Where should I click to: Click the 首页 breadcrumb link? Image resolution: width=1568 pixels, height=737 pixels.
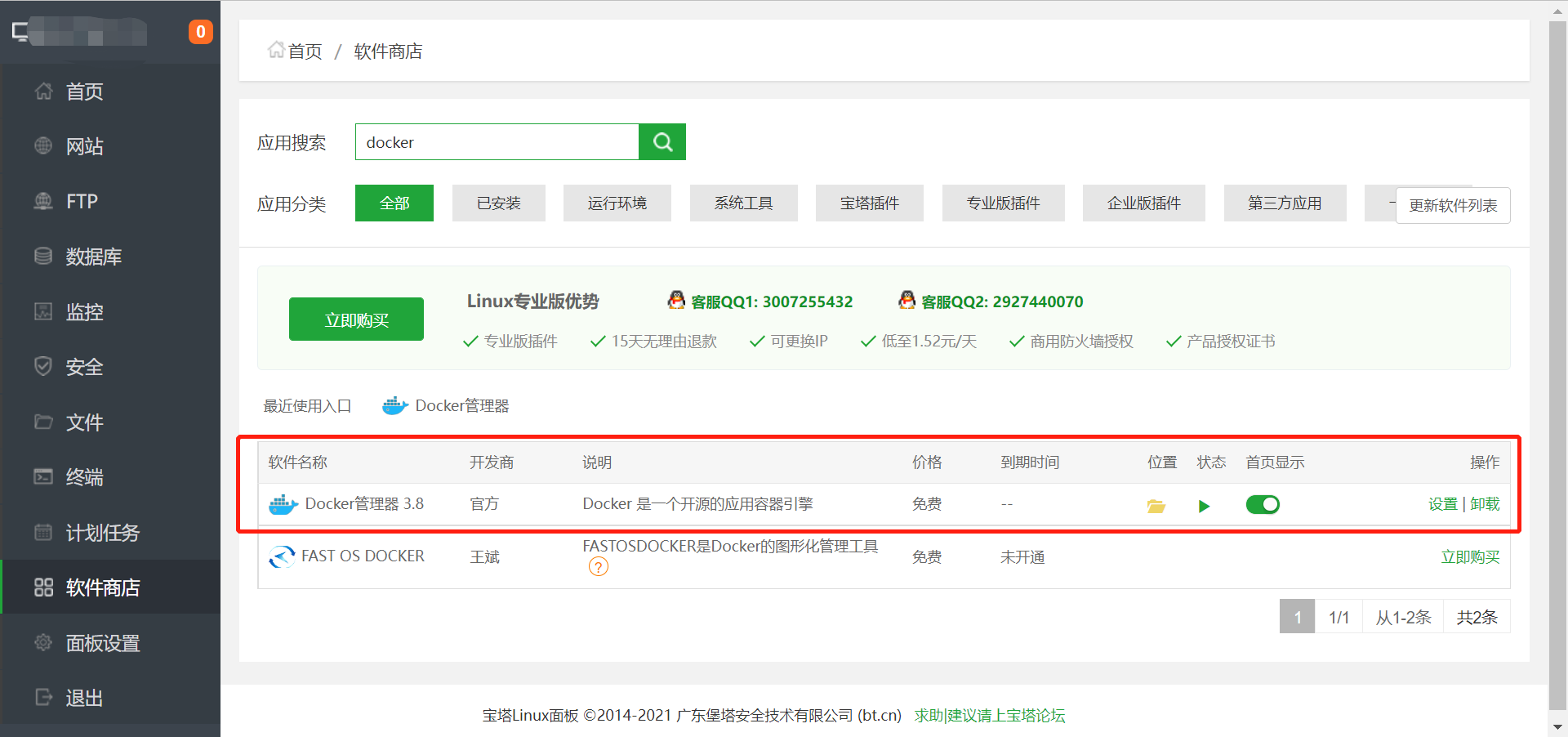[x=305, y=51]
